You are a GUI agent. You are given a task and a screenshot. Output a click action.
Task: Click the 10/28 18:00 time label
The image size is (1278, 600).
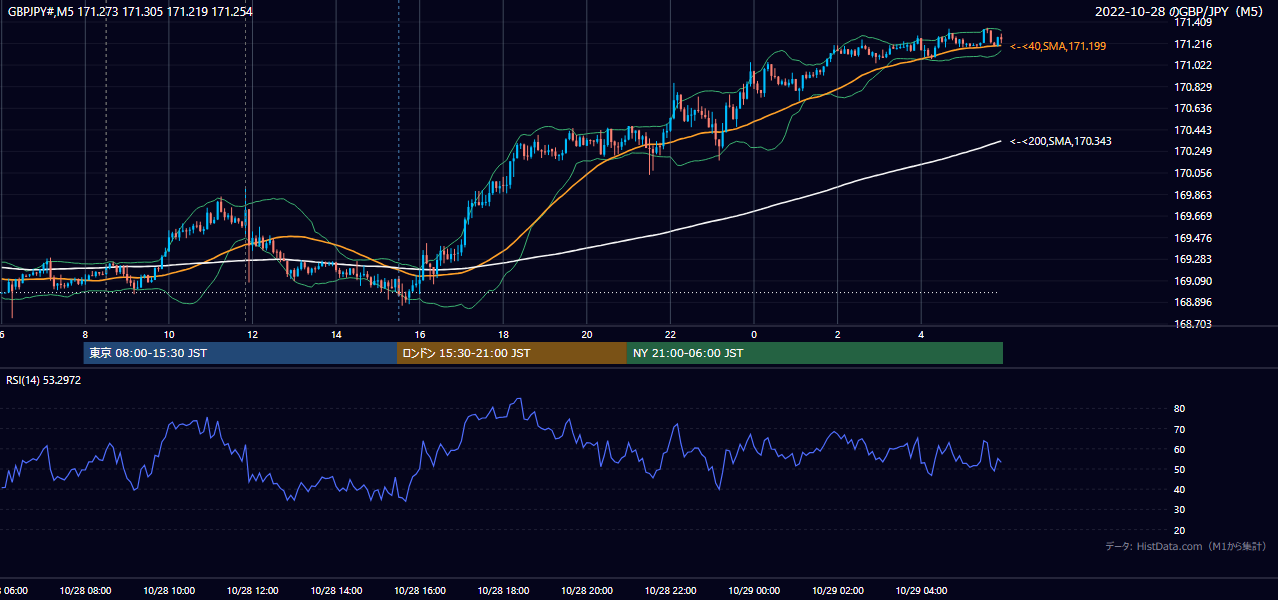tap(503, 590)
